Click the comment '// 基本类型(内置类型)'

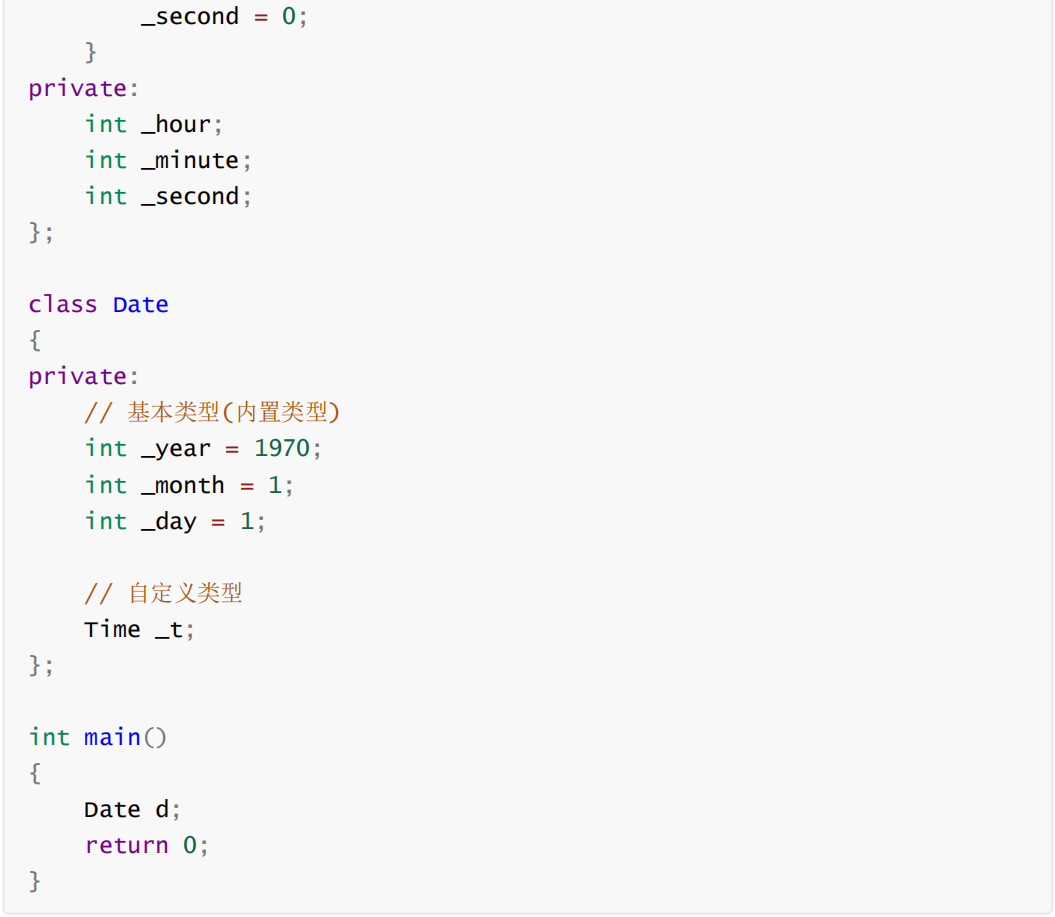pos(212,412)
